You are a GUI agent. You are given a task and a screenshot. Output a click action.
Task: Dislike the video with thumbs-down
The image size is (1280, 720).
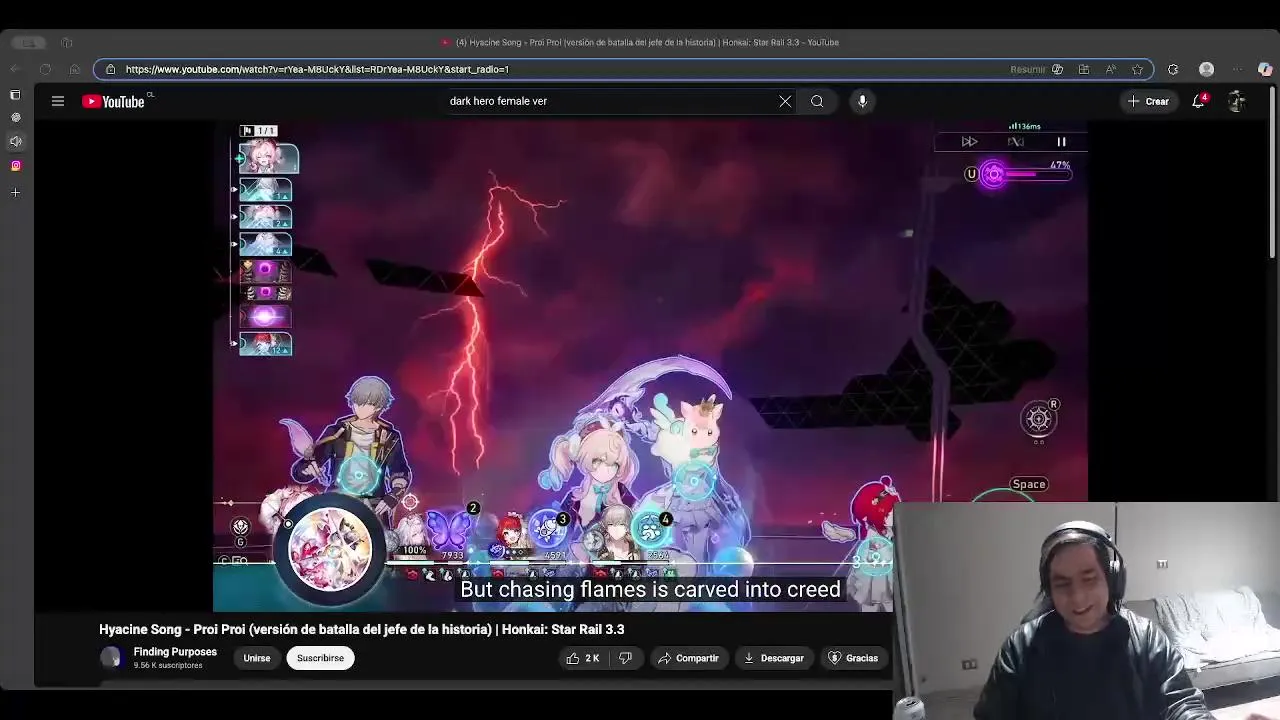point(625,658)
